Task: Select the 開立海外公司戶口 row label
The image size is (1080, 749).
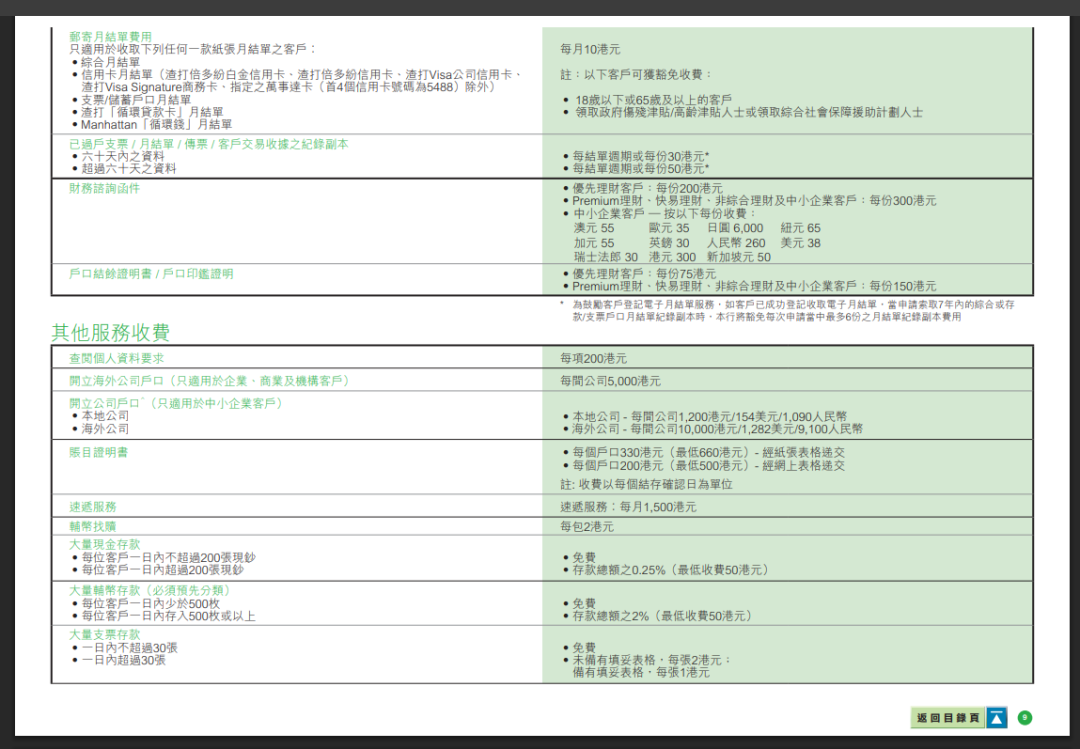Action: coord(211,381)
